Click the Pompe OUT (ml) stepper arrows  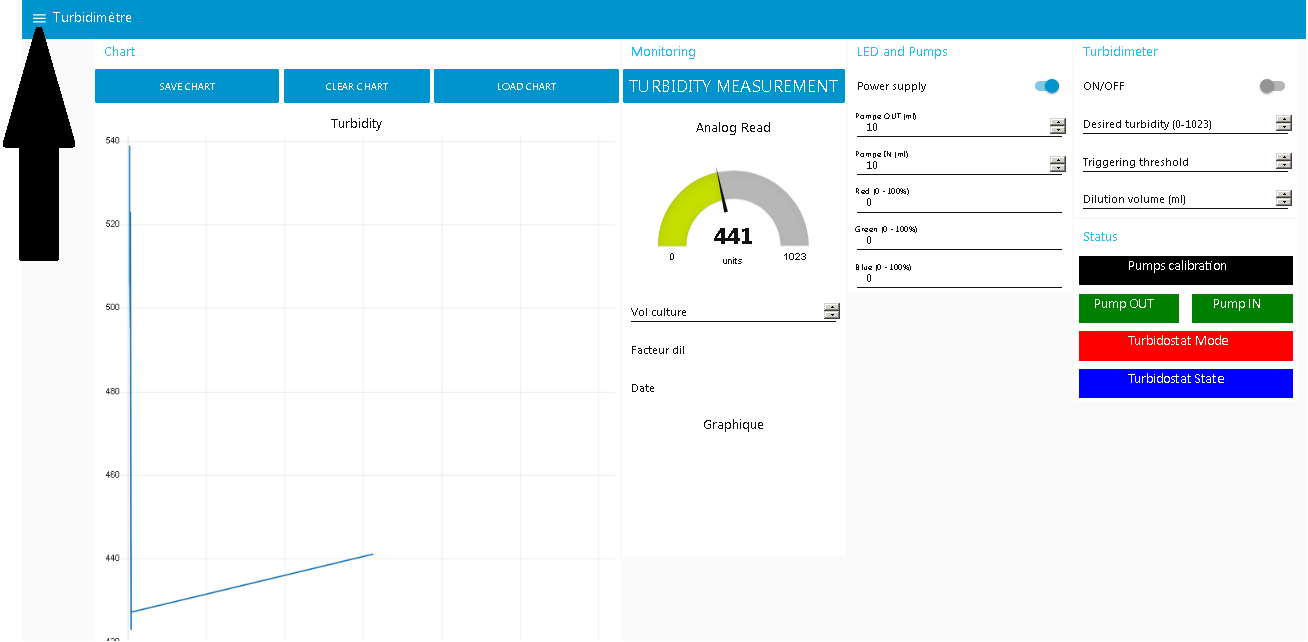[x=1057, y=126]
